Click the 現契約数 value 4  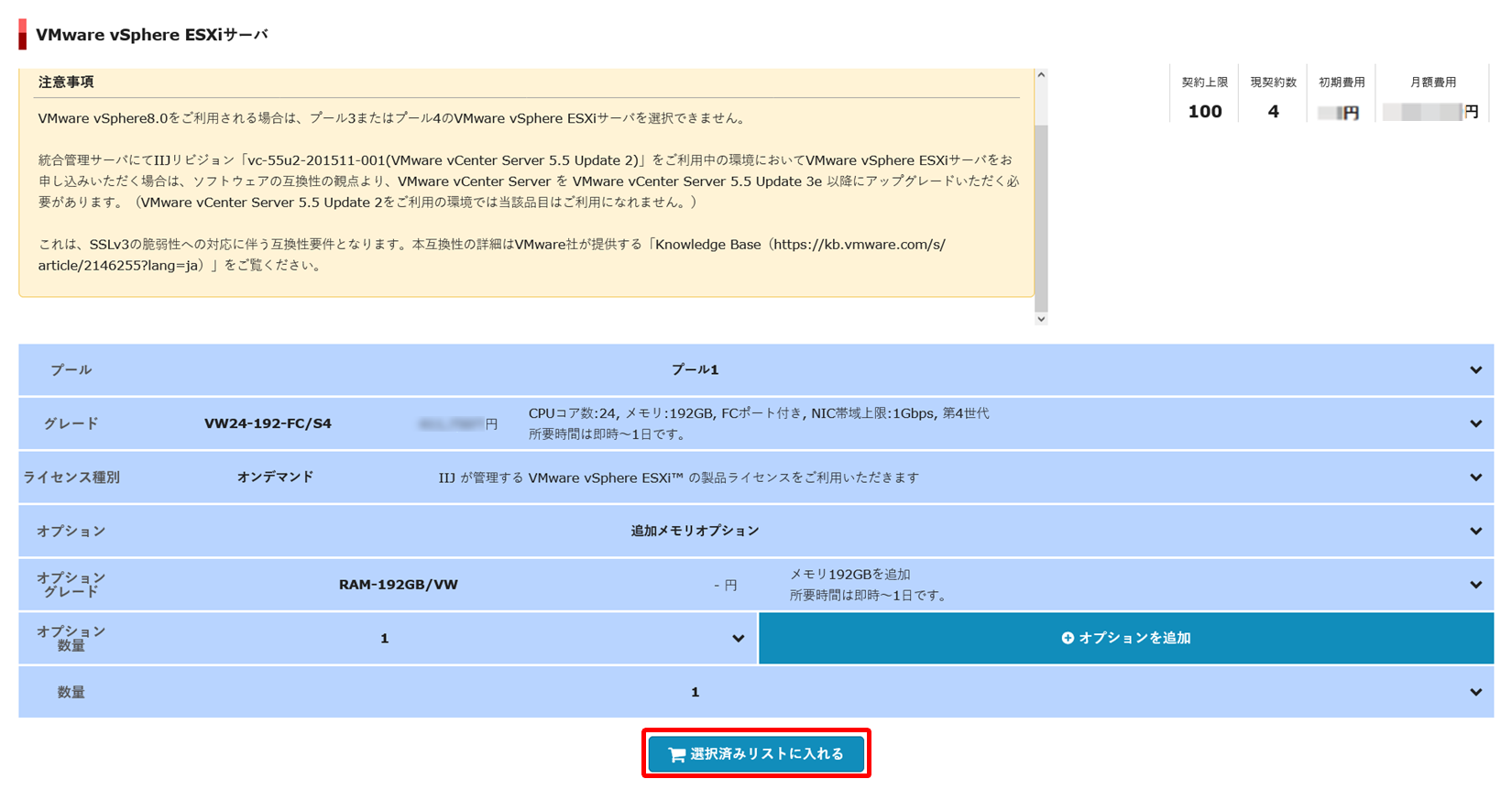pyautogui.click(x=1273, y=112)
